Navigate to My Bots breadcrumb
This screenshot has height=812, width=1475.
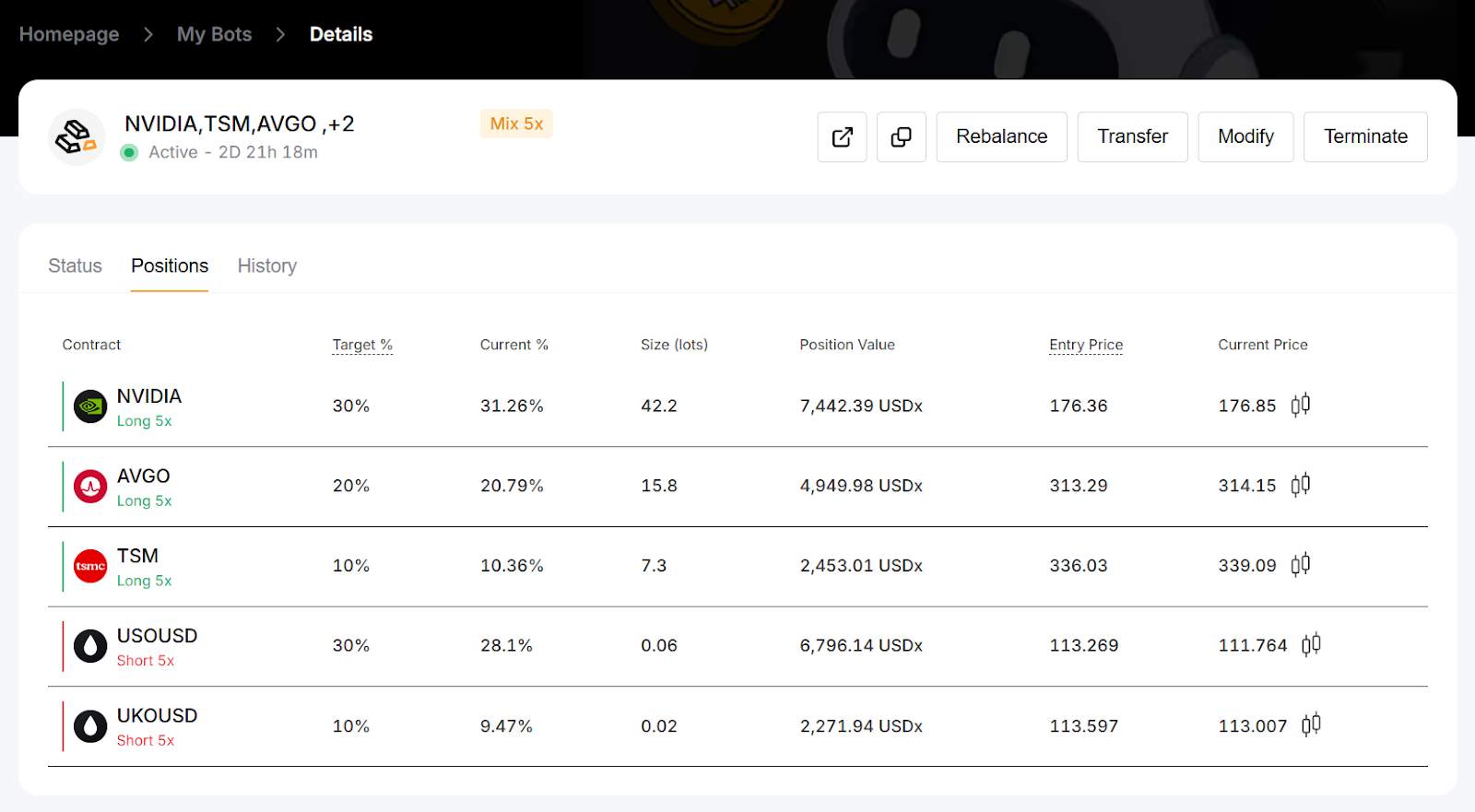(214, 34)
